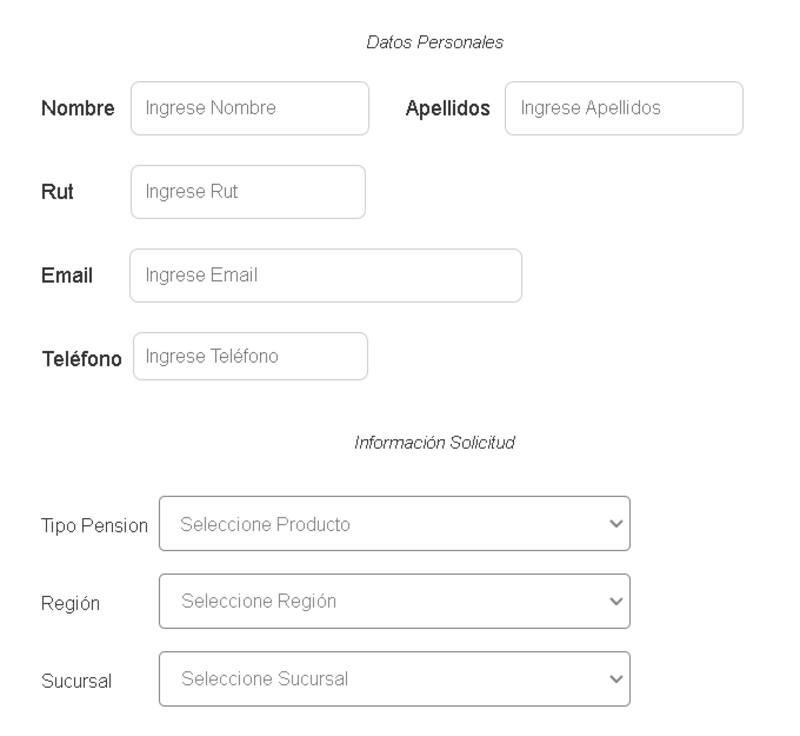
Task: Click inside the Ingrese Apellidos field
Action: [x=625, y=107]
